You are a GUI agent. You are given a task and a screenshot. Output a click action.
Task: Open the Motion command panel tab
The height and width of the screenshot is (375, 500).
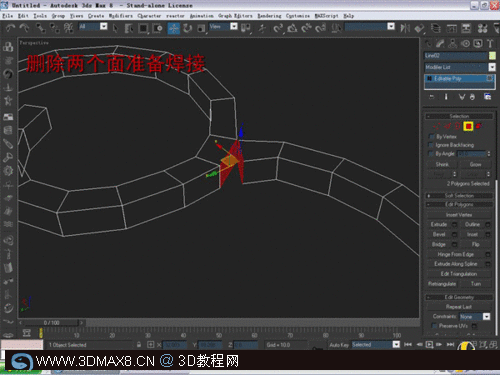pos(465,44)
